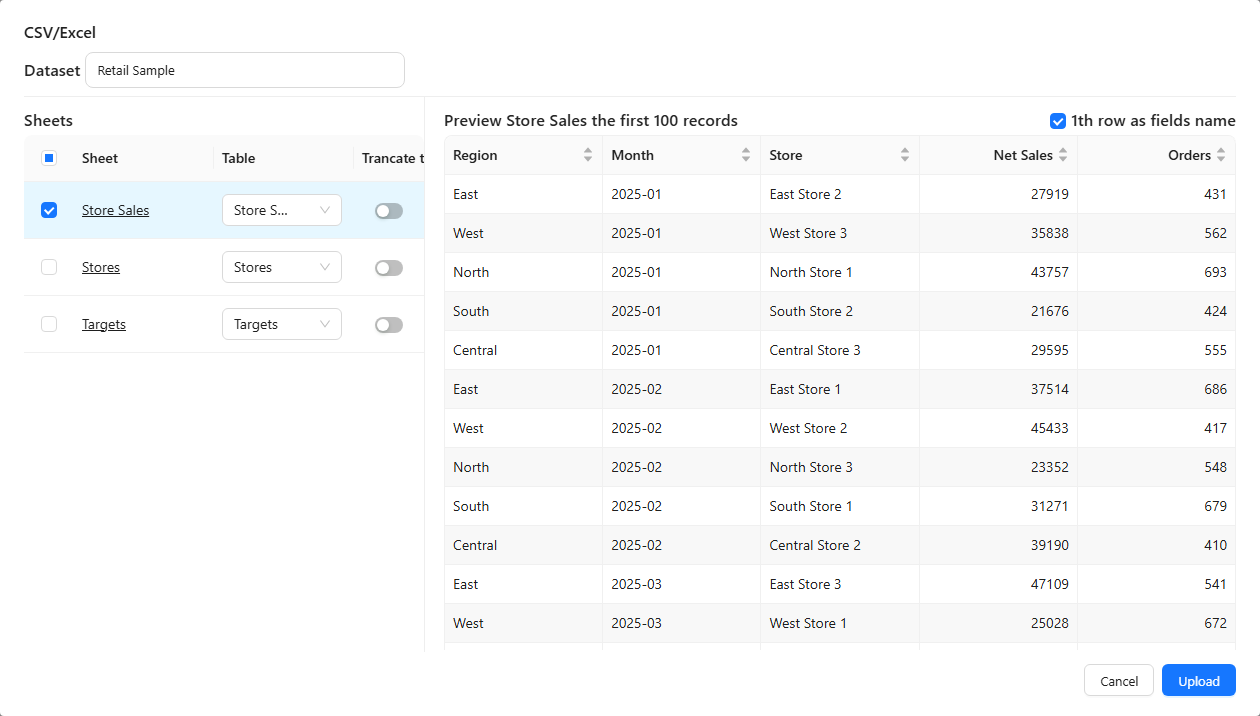
Task: Click the Orders value 672
Action: (x=1215, y=623)
